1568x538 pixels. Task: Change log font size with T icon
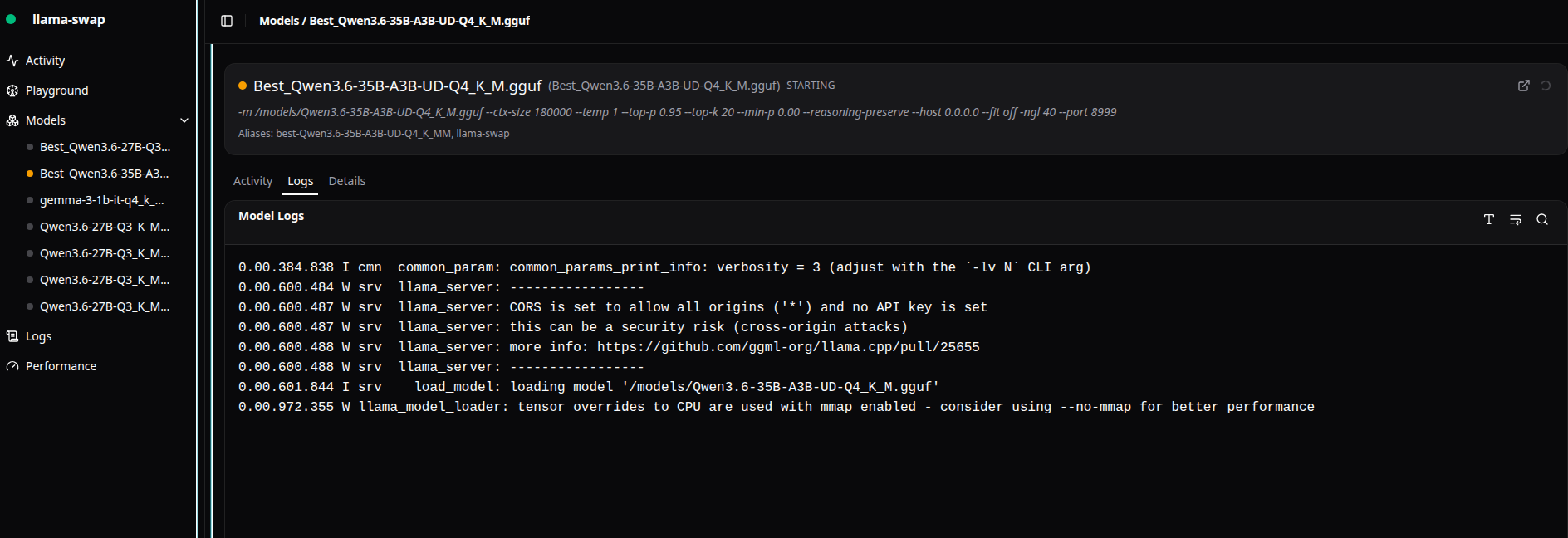[x=1489, y=219]
